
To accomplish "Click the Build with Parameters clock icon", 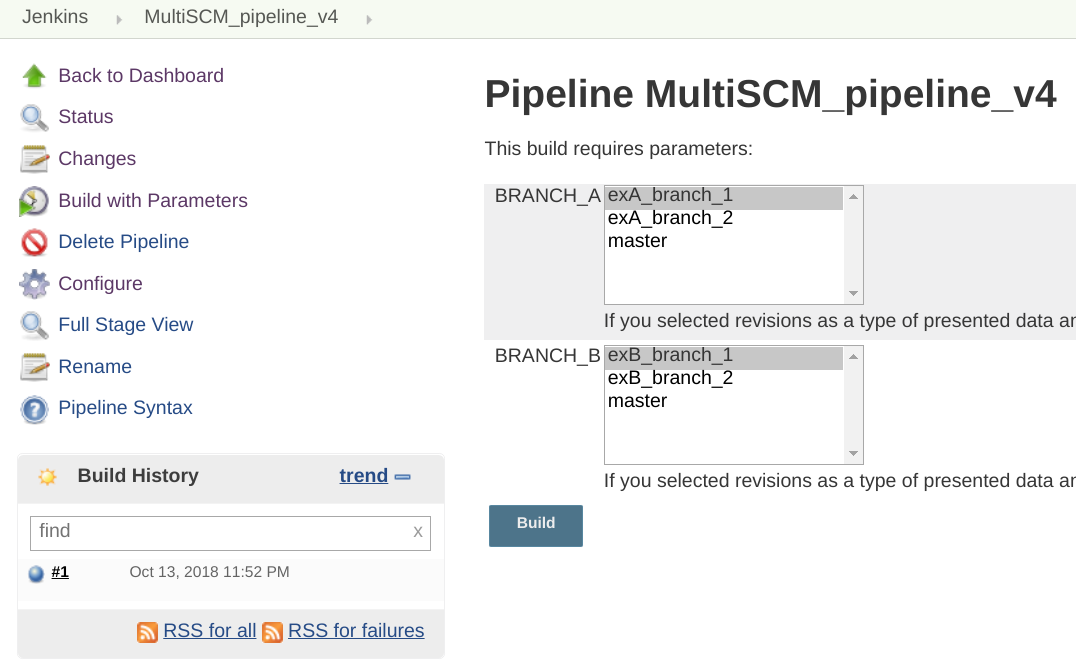I will click(34, 201).
